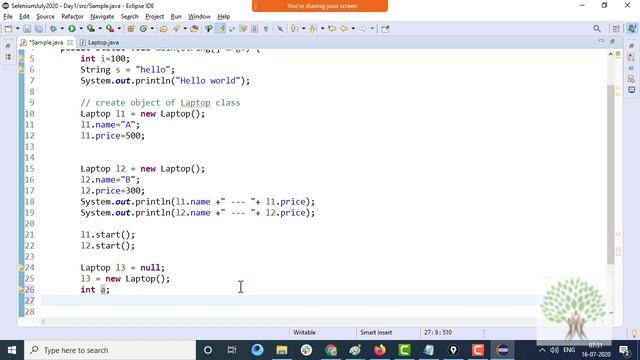This screenshot has height=360, width=640.
Task: Open Slack from the taskbar
Action: [x=306, y=350]
